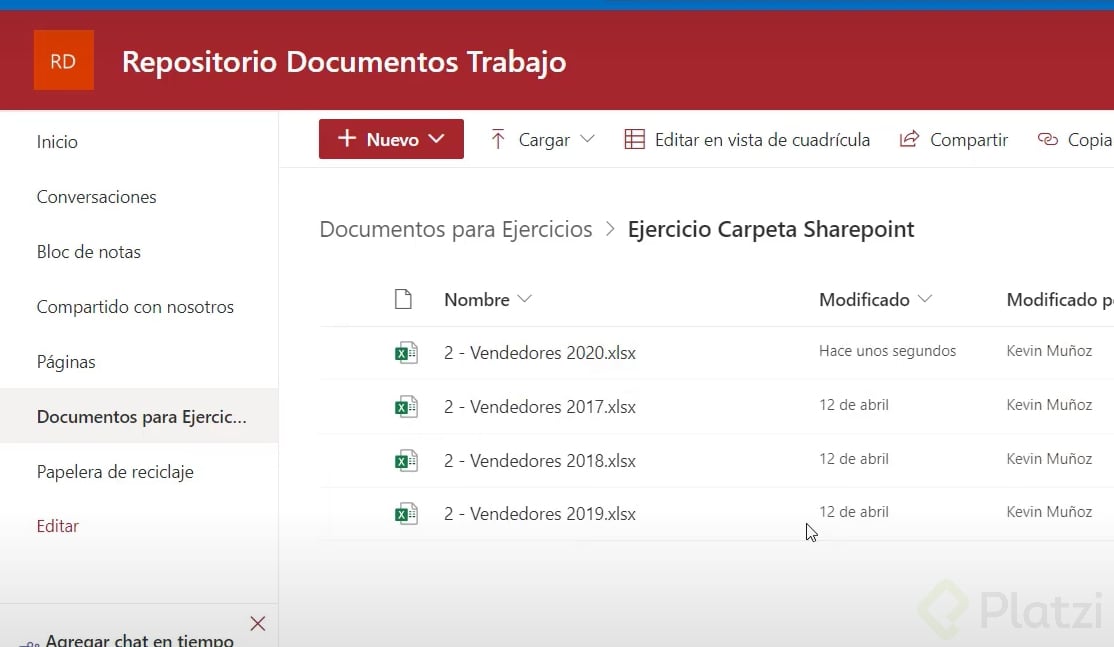Screen dimensions: 1114x647
Task: Expand the Cargar dropdown chevron
Action: pyautogui.click(x=588, y=139)
